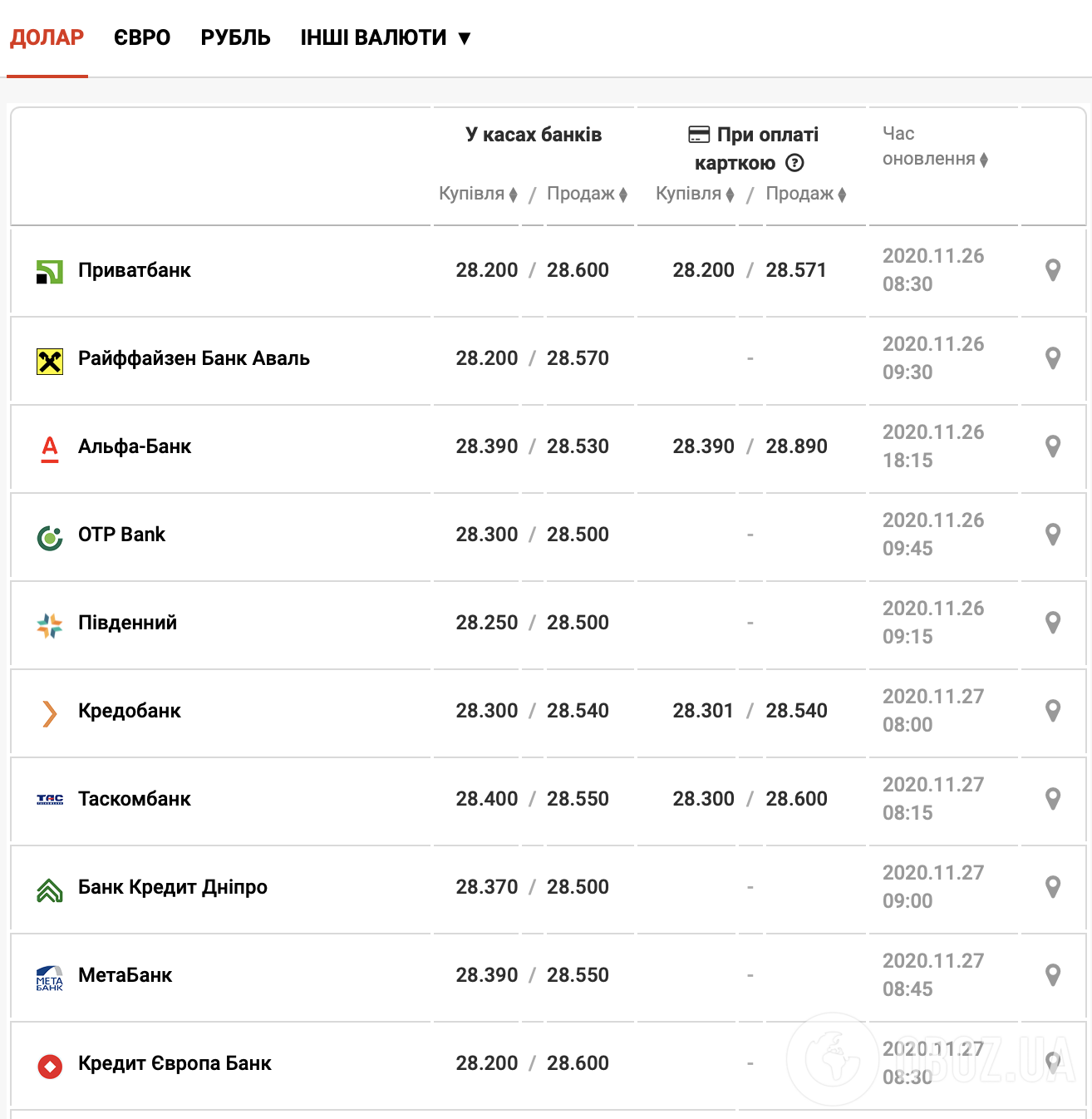Click the credit card icon in header
Viewport: 1092px width, 1119px height.
[699, 135]
